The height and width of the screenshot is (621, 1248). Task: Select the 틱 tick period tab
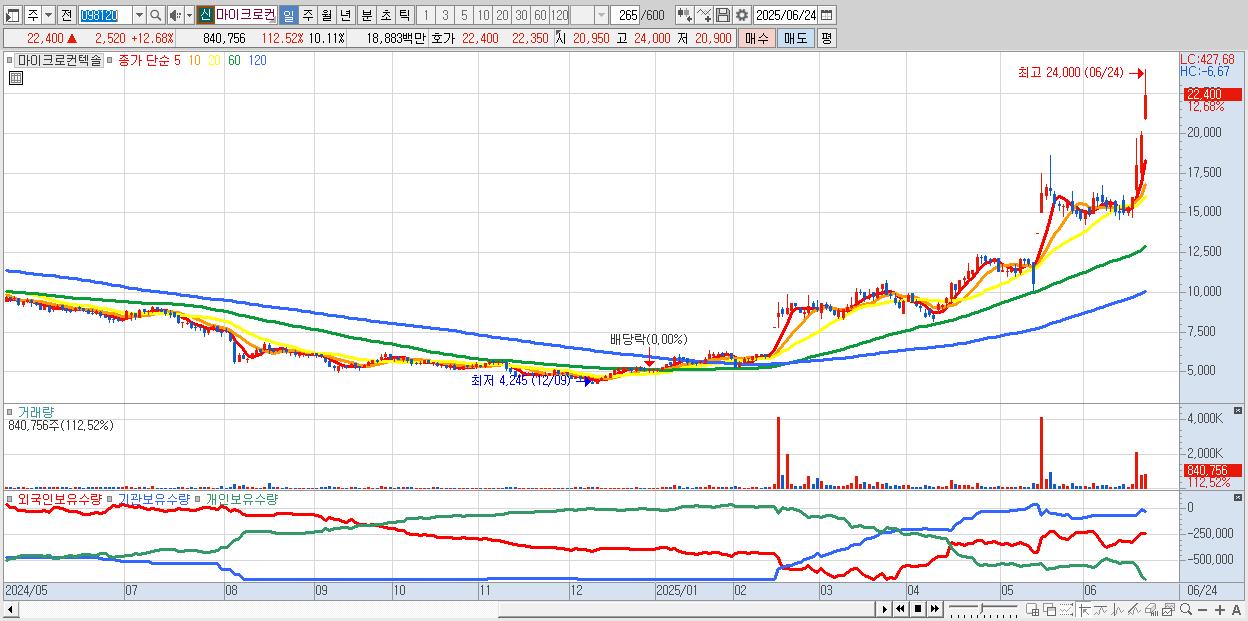pyautogui.click(x=405, y=15)
